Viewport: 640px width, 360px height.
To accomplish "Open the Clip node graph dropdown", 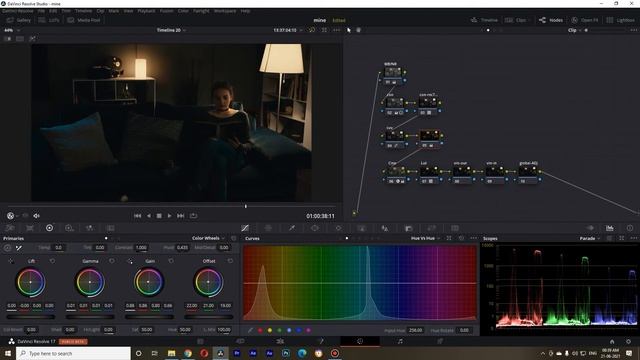I will tap(574, 30).
